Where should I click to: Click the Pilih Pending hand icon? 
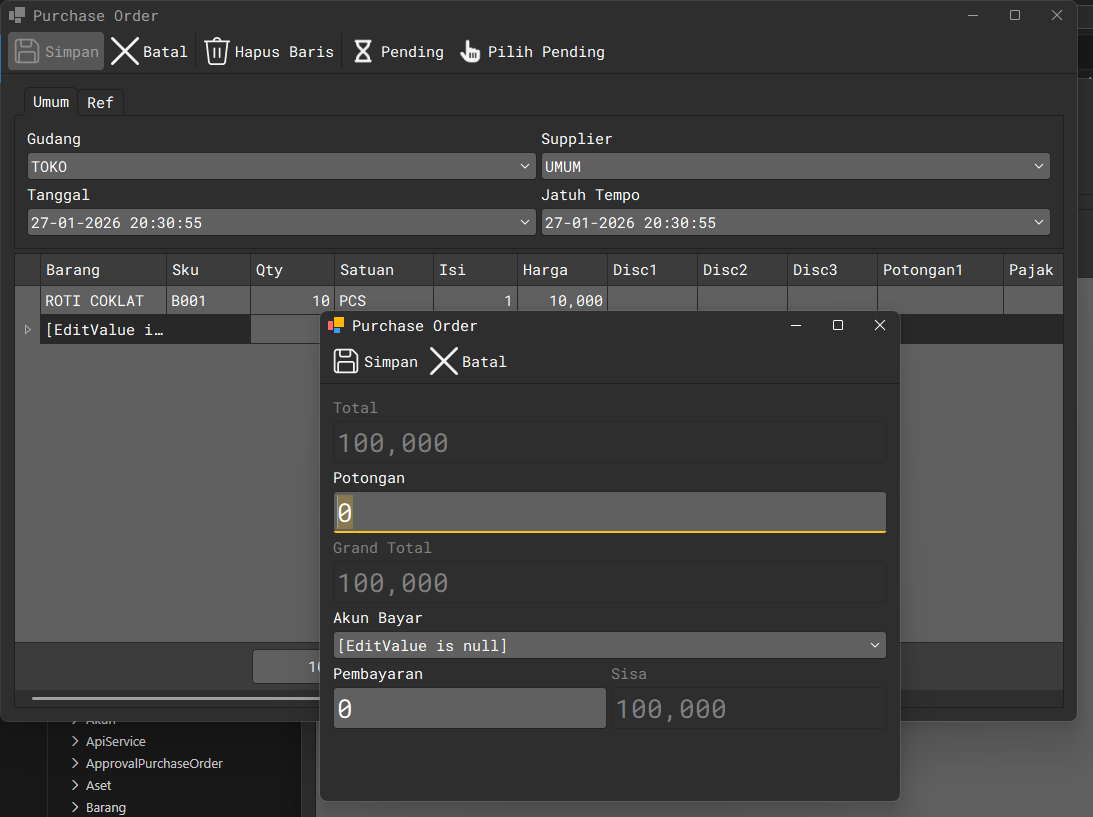pos(470,52)
